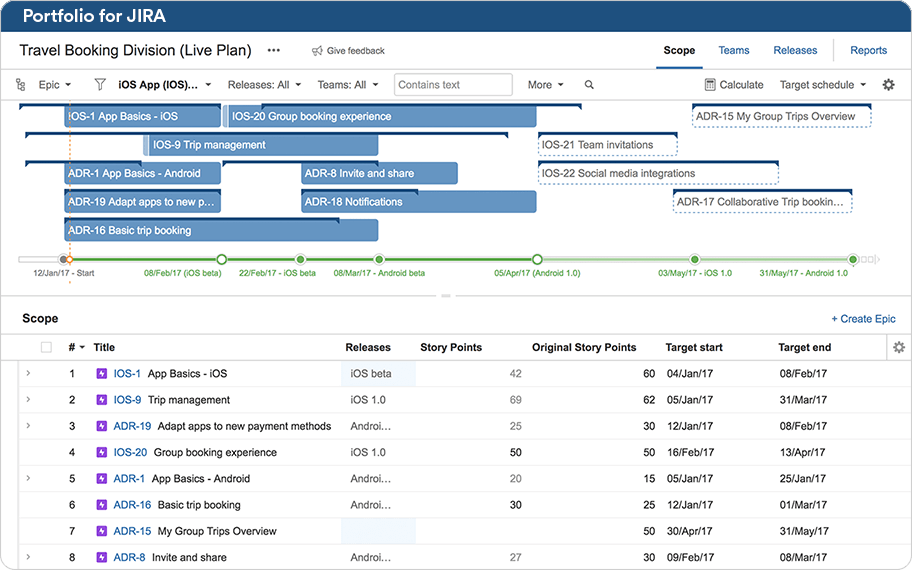Click the megaphone Give feedback icon
The height and width of the screenshot is (570, 912).
click(317, 51)
